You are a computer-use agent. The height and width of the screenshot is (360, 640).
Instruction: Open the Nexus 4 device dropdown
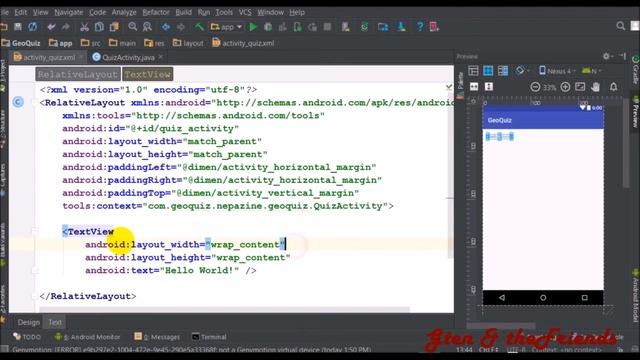557,71
